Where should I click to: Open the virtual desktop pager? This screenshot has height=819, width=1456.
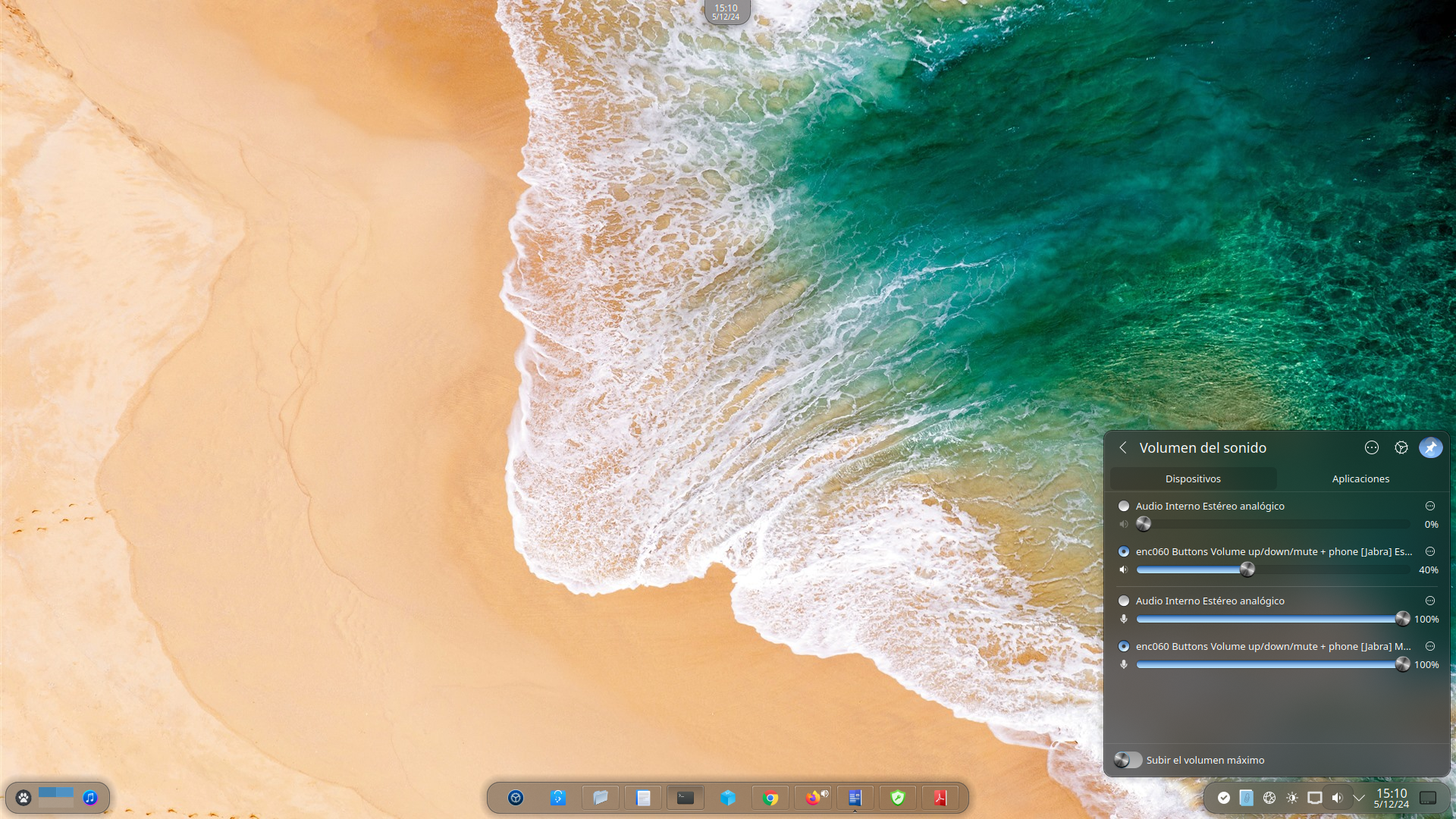[x=56, y=797]
